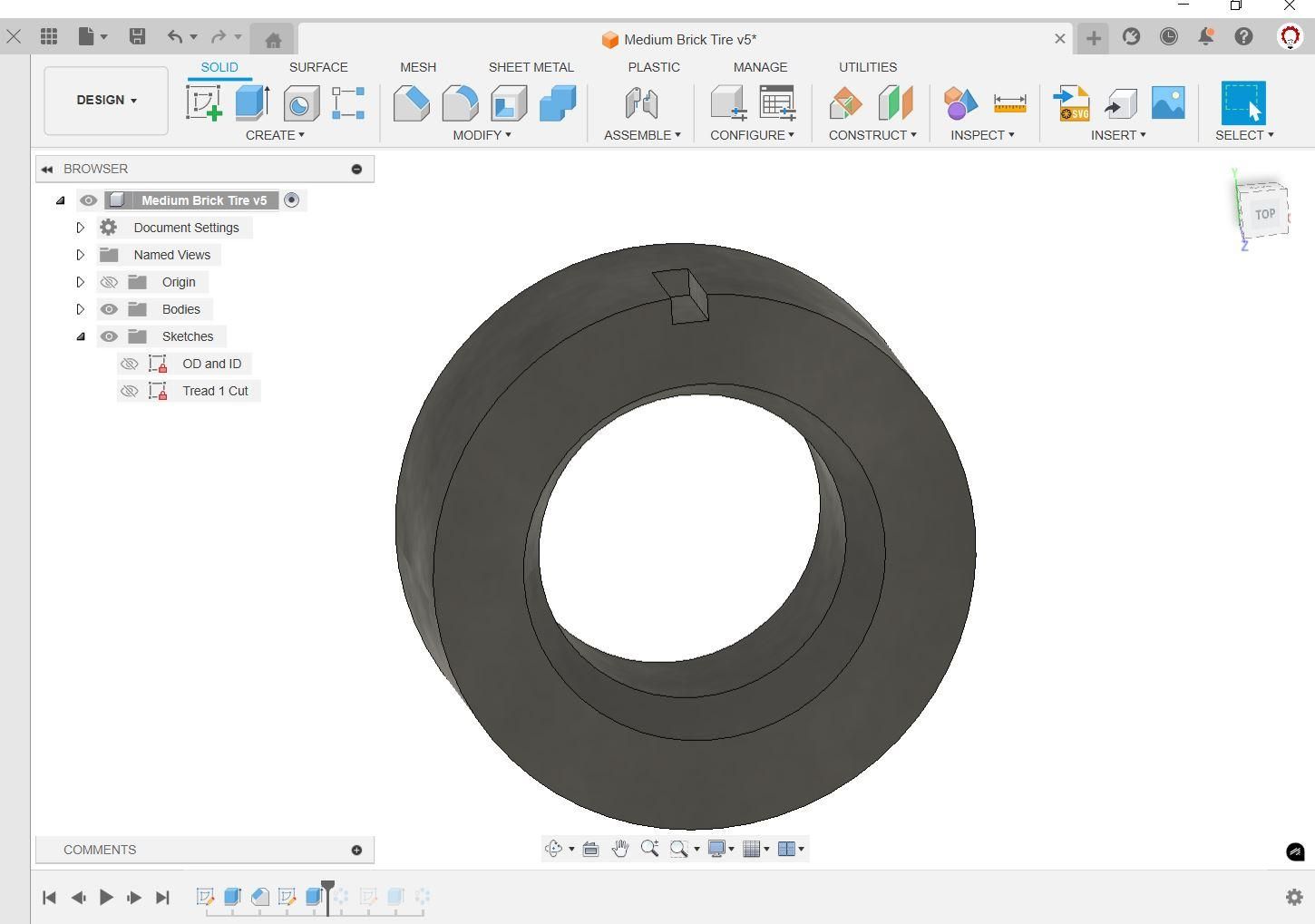Switch to the MESH tab
The image size is (1315, 924).
click(x=418, y=67)
